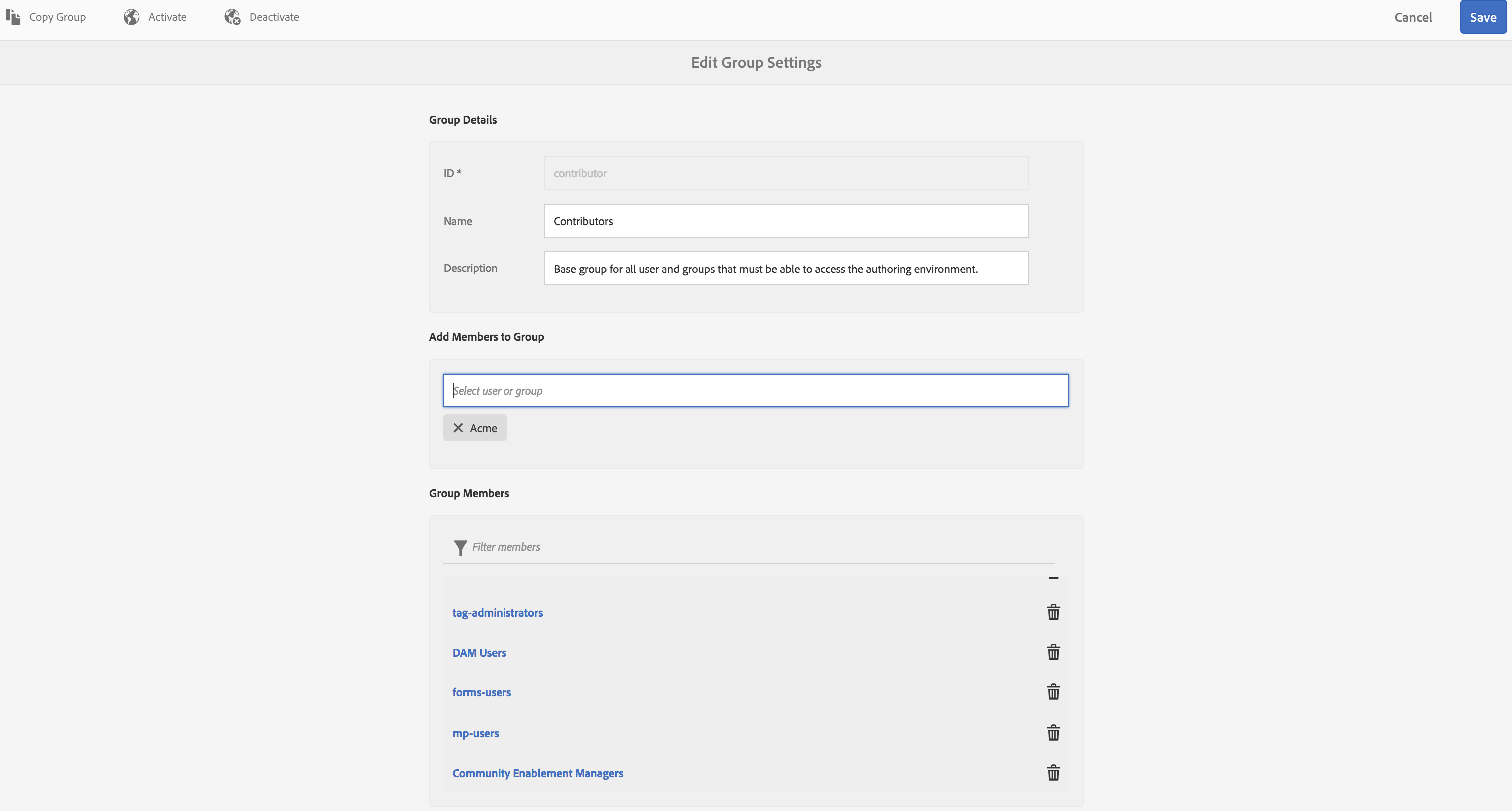The height and width of the screenshot is (811, 1512).
Task: Open the Community Enablement Managers link
Action: tap(537, 773)
